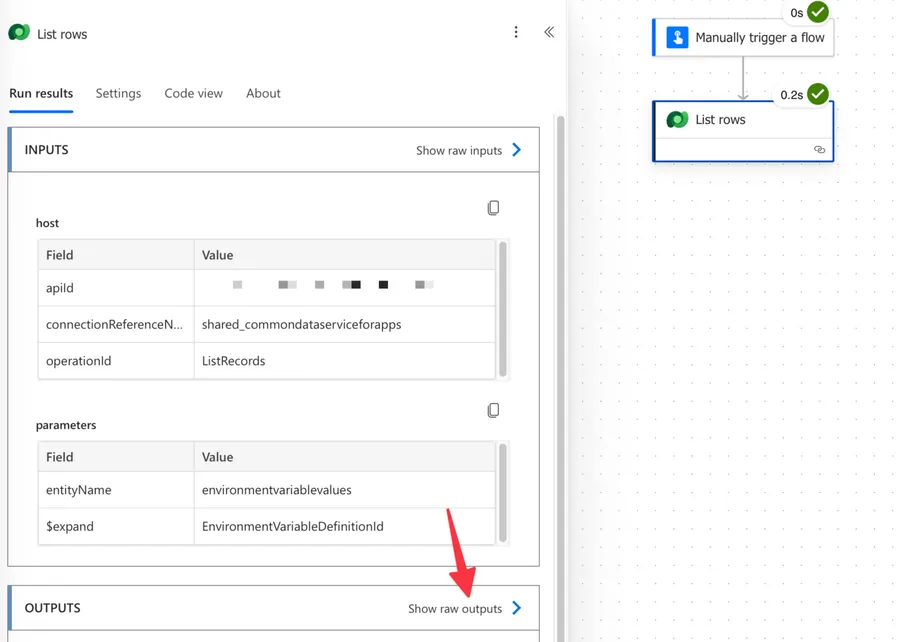Click green success checkmark on List rows
The height and width of the screenshot is (642, 900).
point(818,94)
